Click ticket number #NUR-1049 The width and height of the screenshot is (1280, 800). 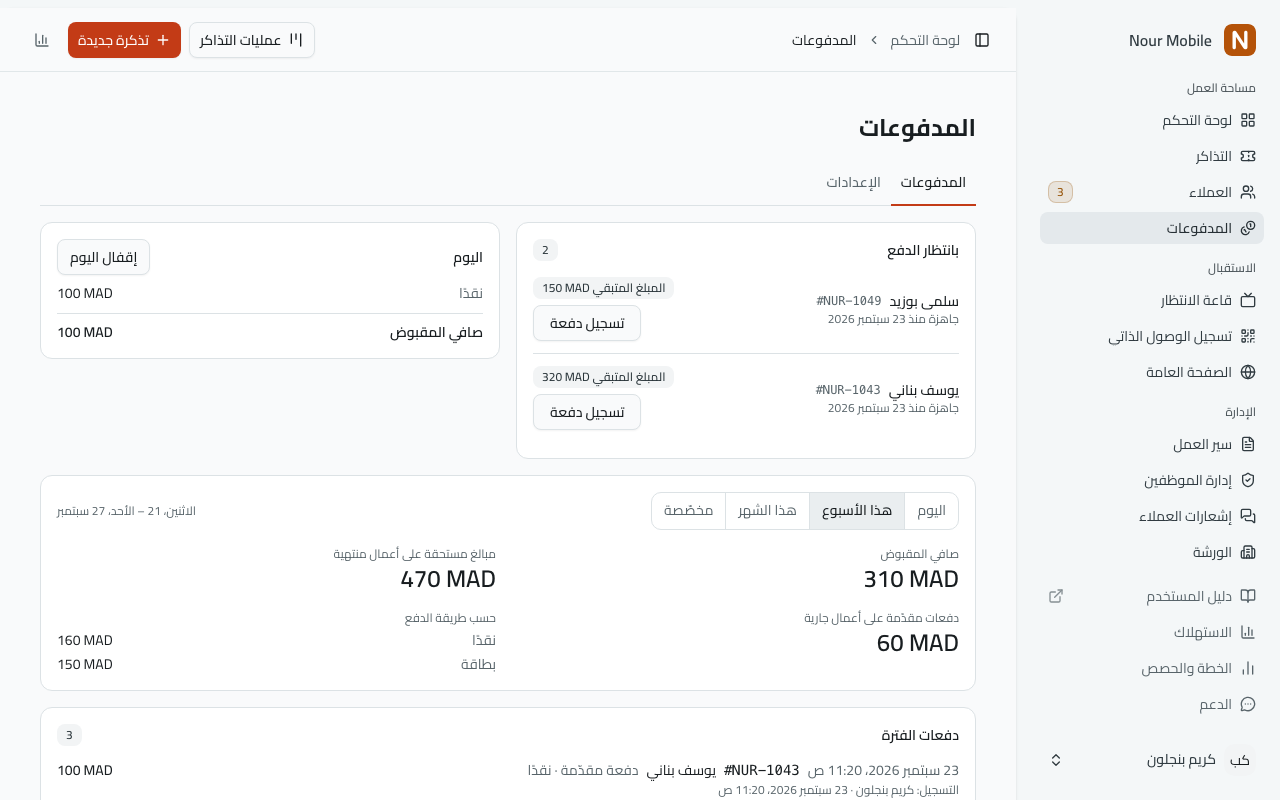coord(849,301)
